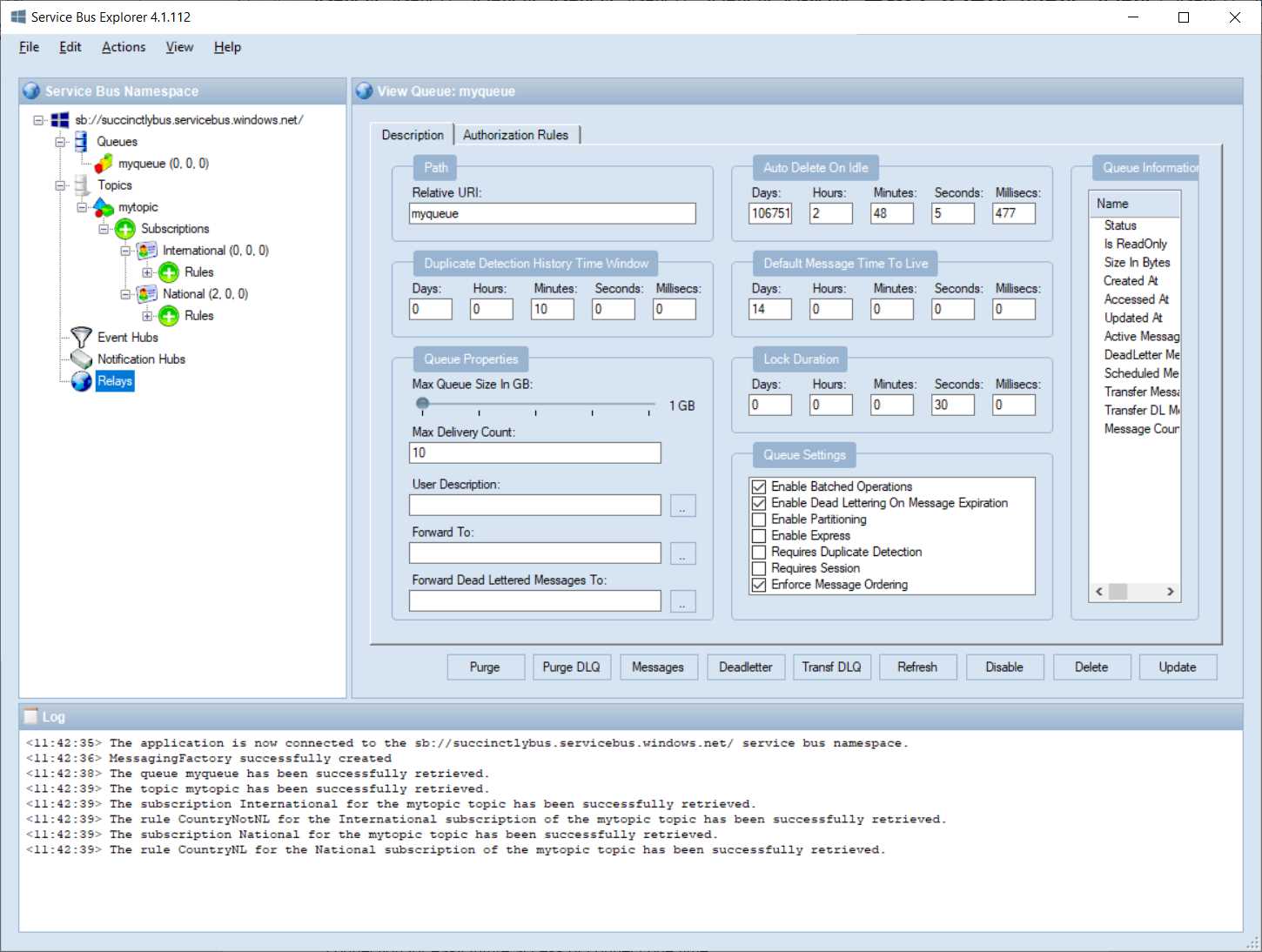Open the Help menu
Viewport: 1262px width, 952px height.
[x=227, y=47]
